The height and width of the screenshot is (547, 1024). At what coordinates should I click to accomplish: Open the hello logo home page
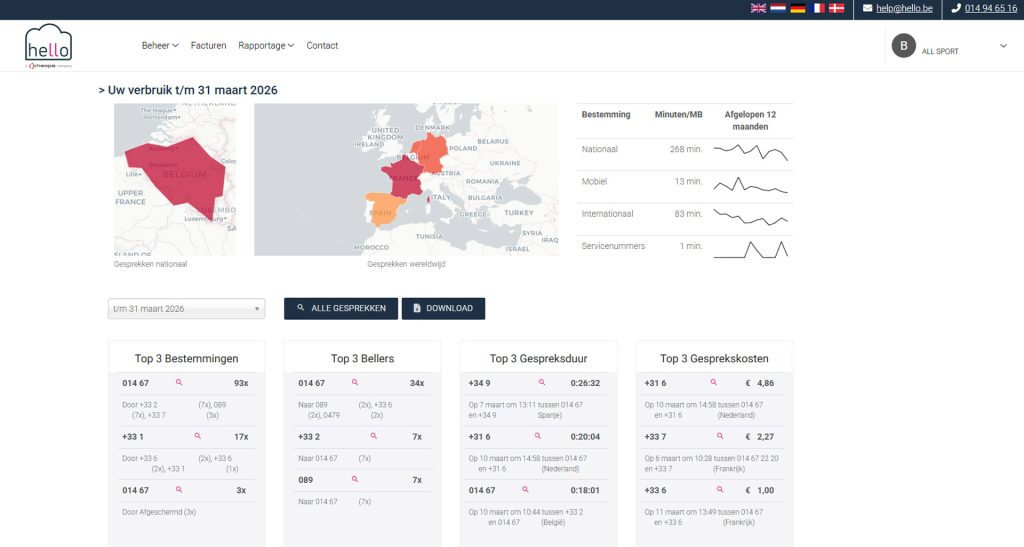[48, 46]
